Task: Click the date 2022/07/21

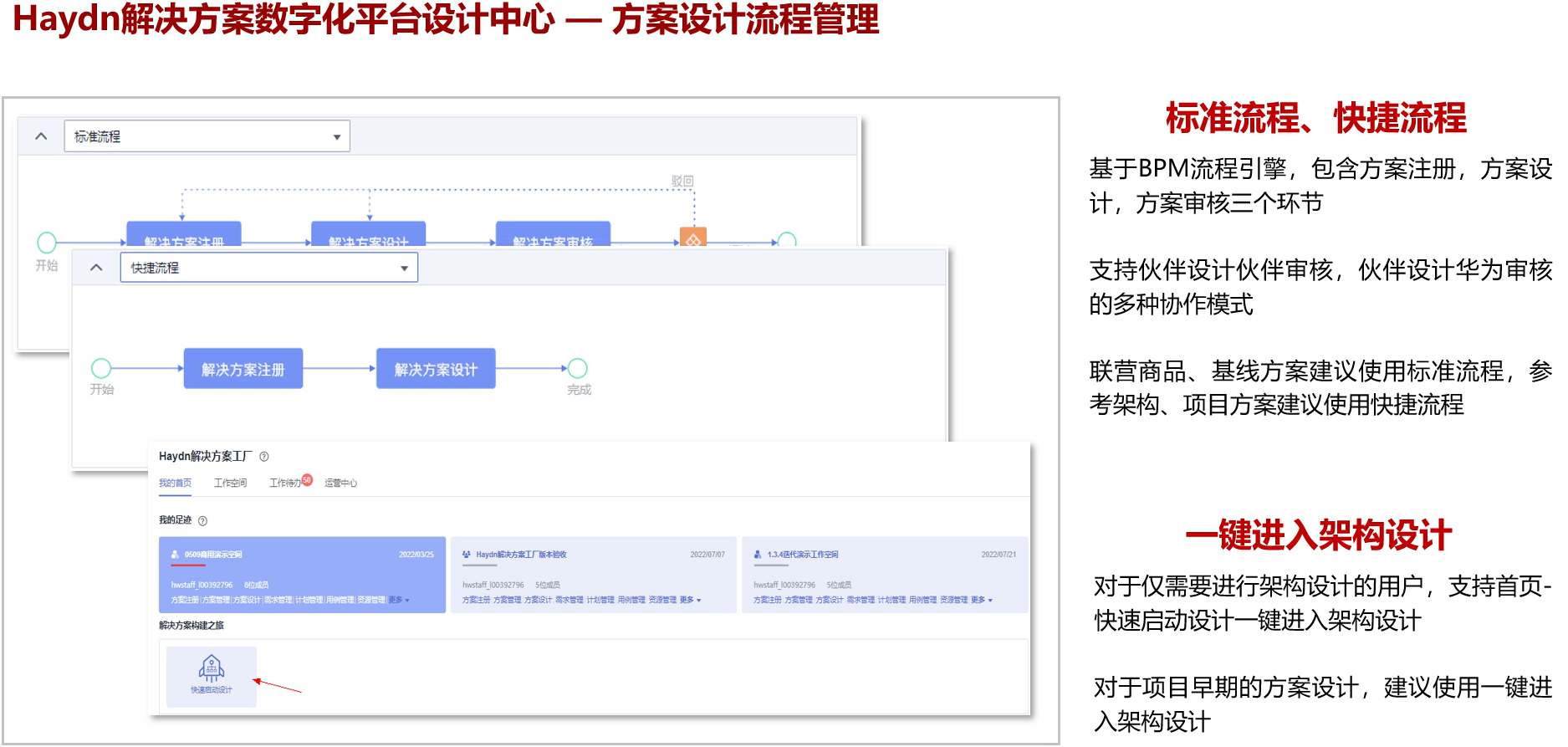Action: (999, 555)
